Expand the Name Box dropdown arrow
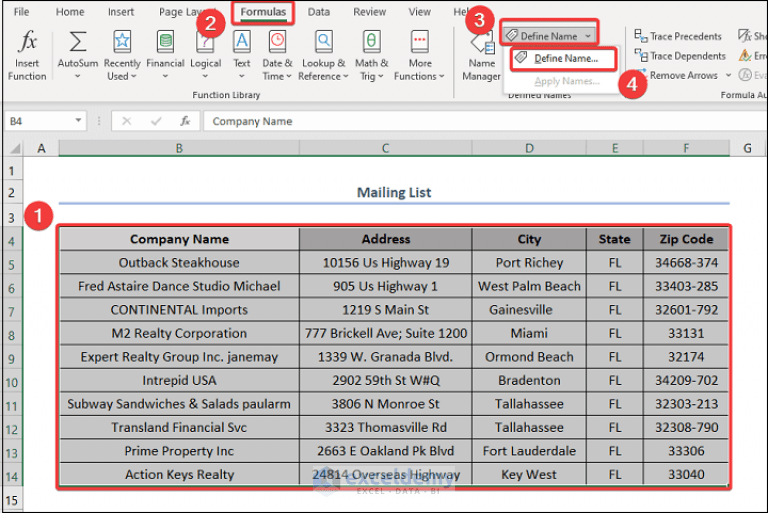Screen dimensions: 768x513 [78, 121]
